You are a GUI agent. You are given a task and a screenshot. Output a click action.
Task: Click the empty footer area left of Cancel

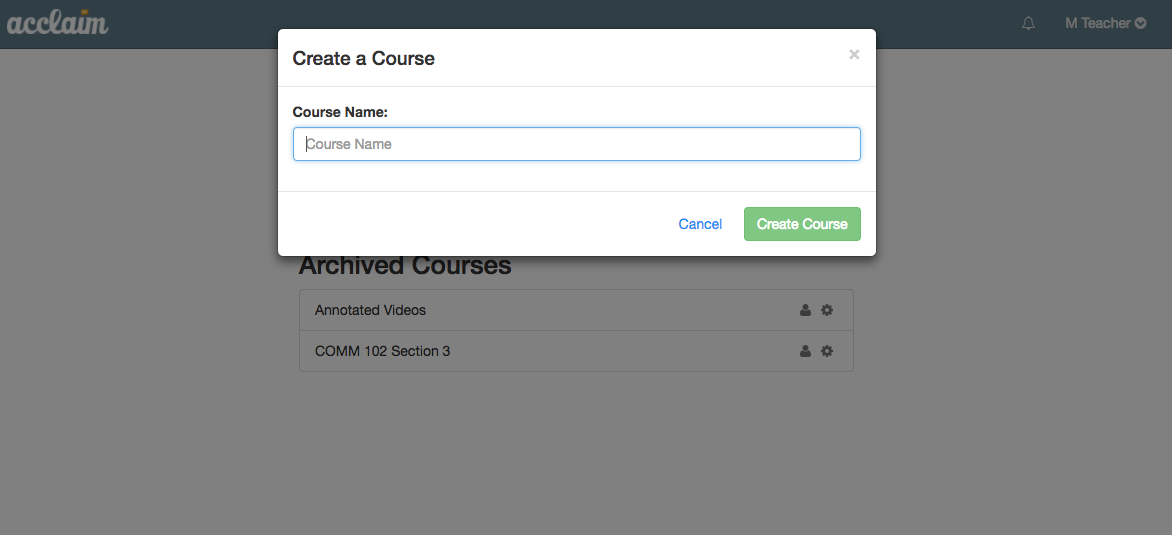471,224
